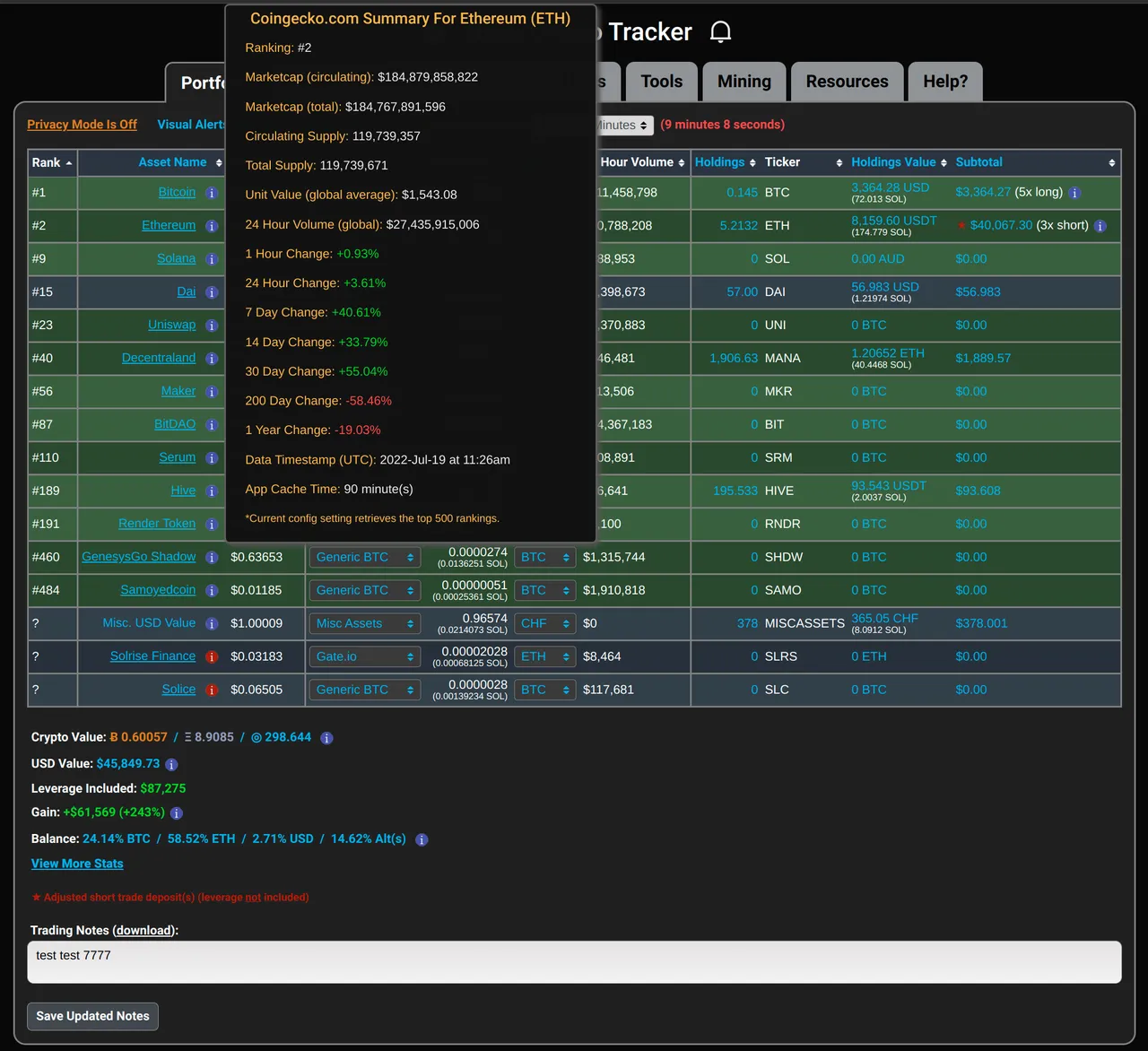1148x1051 pixels.
Task: Sort table by Ticker column
Action: (803, 162)
